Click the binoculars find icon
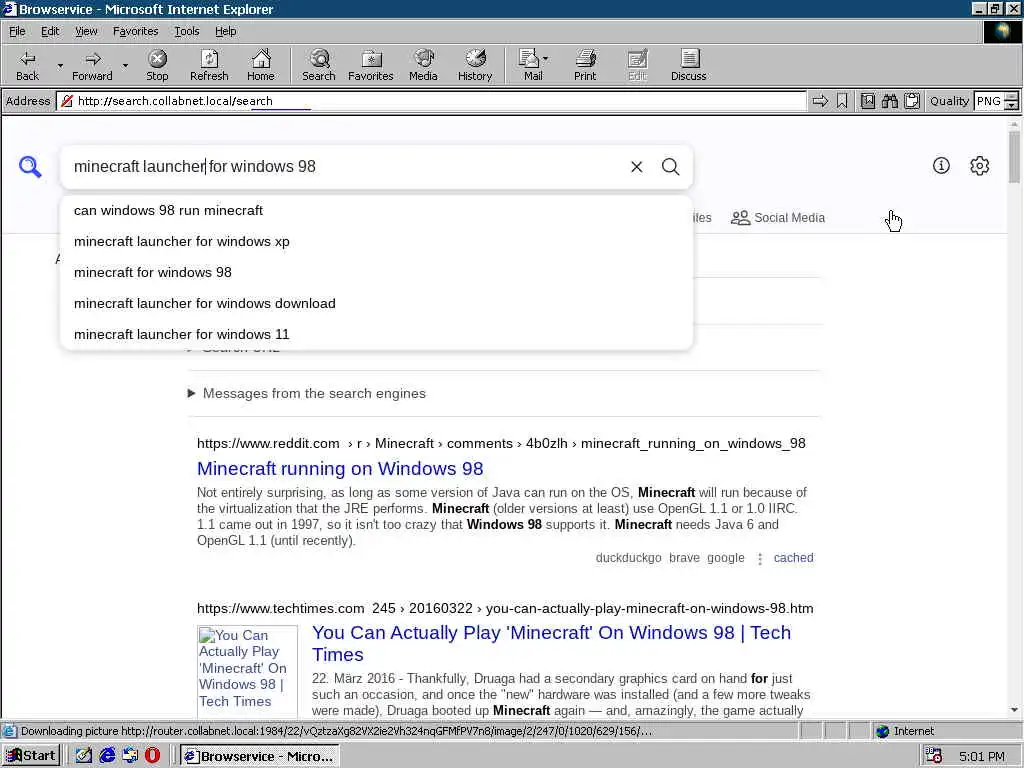The height and width of the screenshot is (768, 1024). tap(889, 101)
